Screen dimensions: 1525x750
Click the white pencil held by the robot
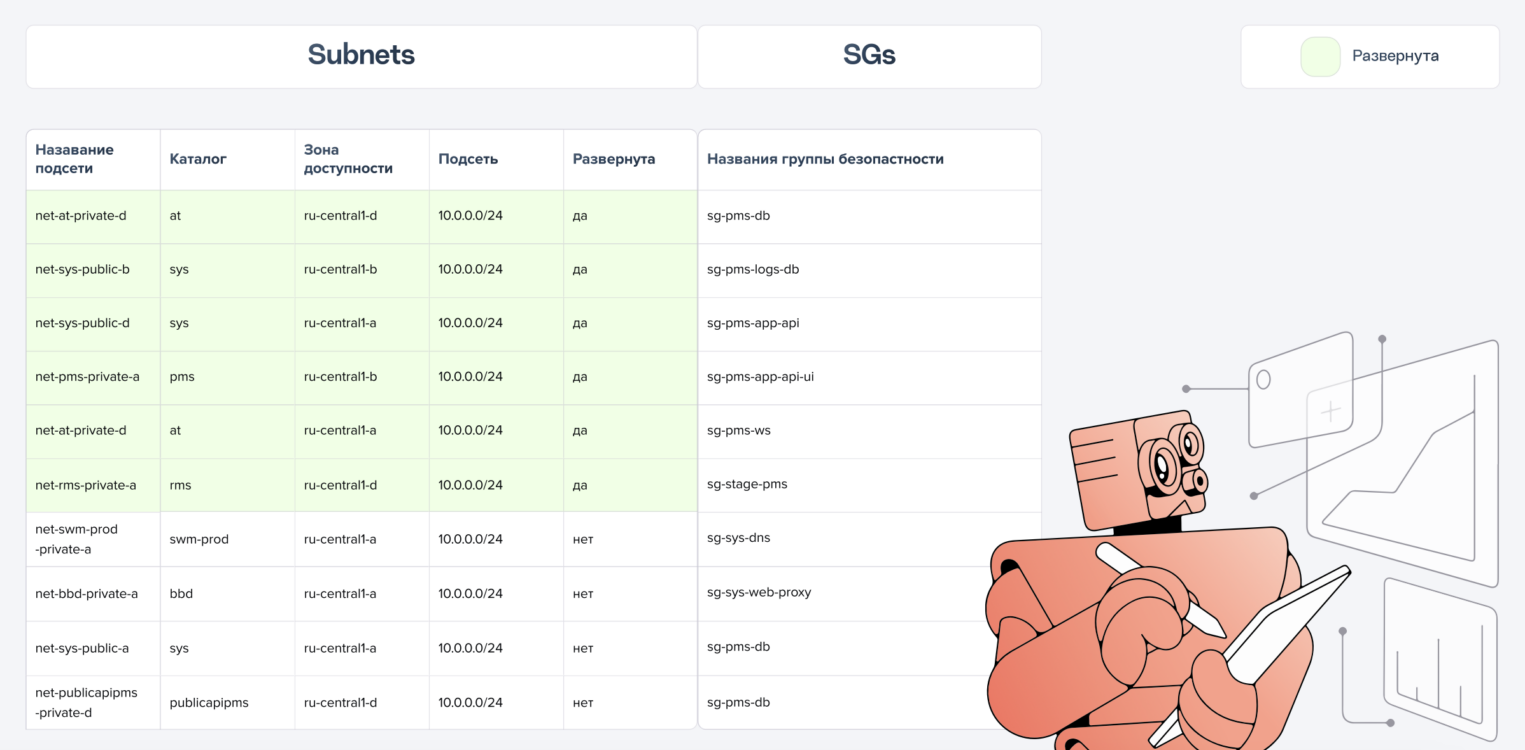[1160, 588]
